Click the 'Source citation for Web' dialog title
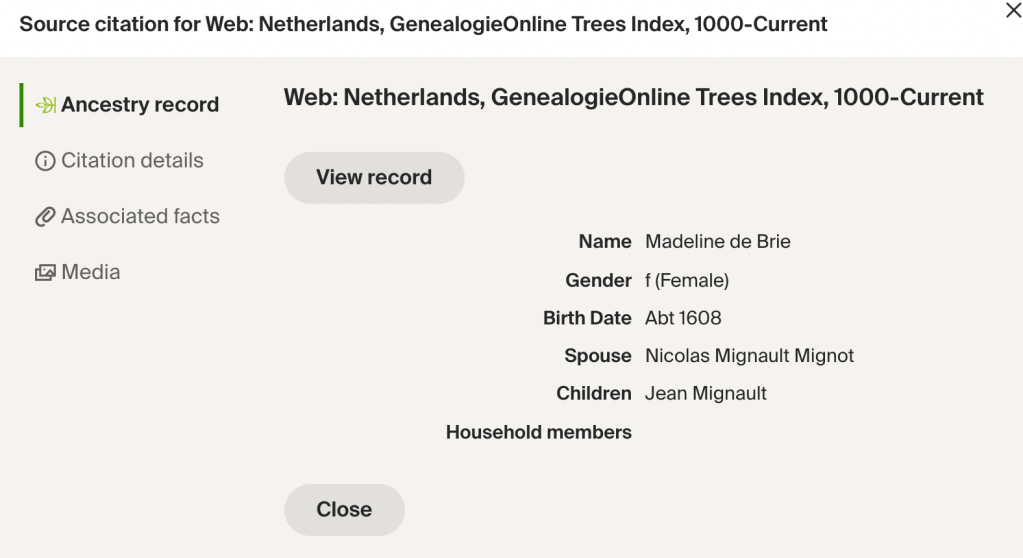This screenshot has width=1023, height=558. (423, 24)
